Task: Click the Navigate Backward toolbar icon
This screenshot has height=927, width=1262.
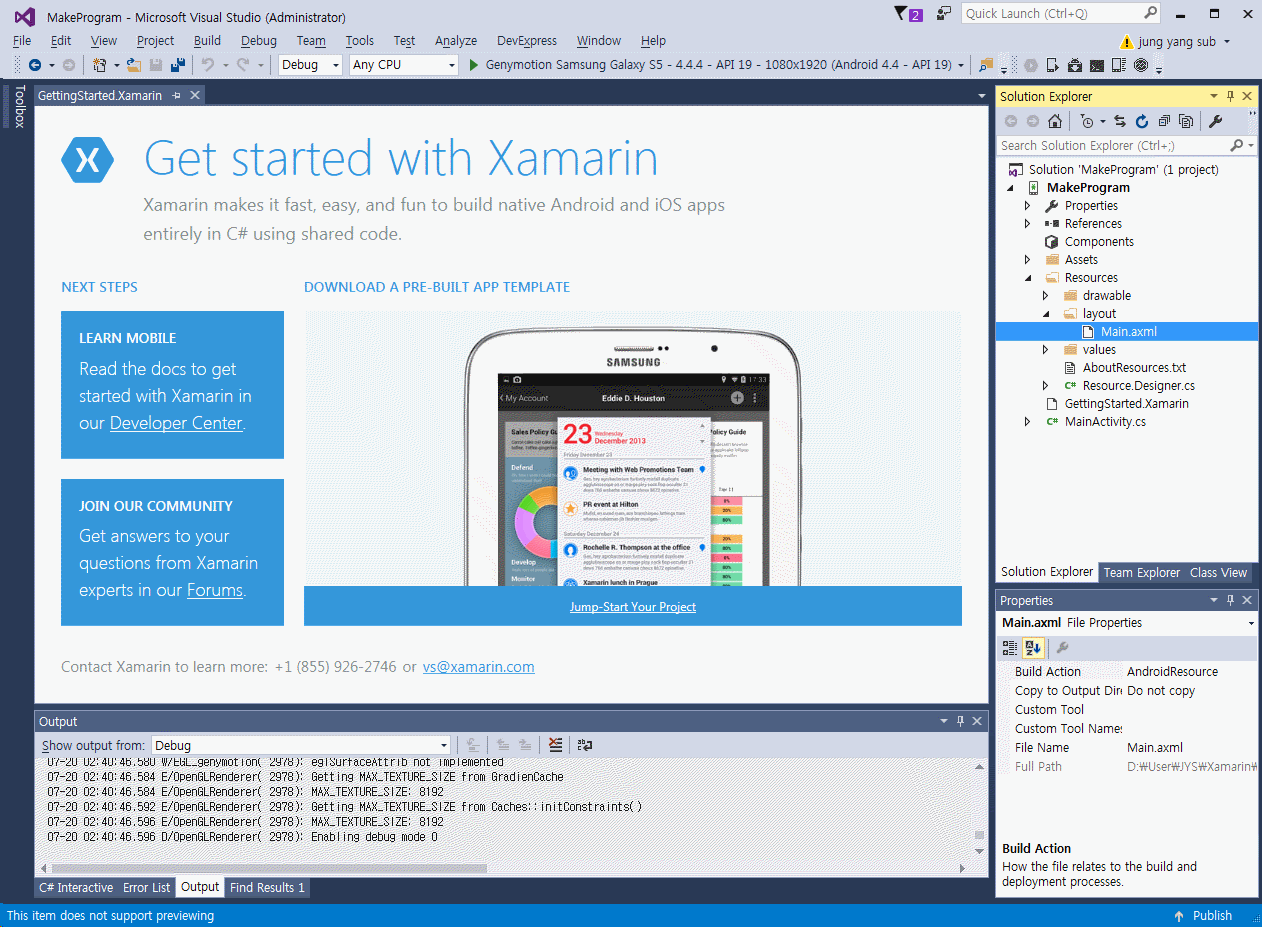Action: [x=35, y=65]
